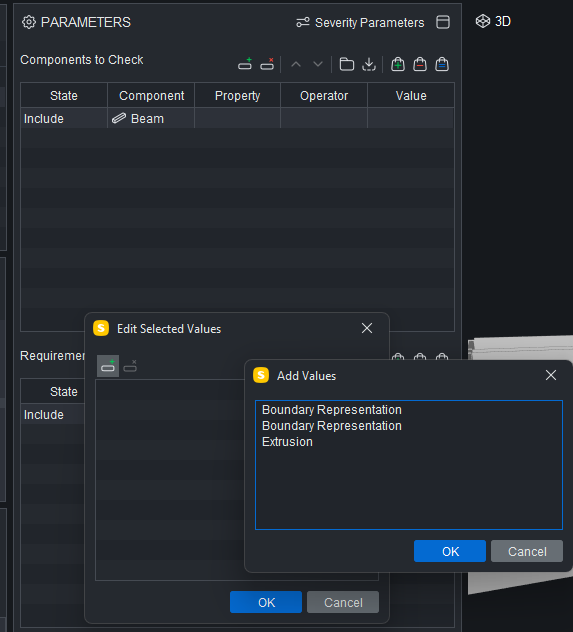The width and height of the screenshot is (573, 632).
Task: Remove from selection basket, red minus icon
Action: coord(420,64)
